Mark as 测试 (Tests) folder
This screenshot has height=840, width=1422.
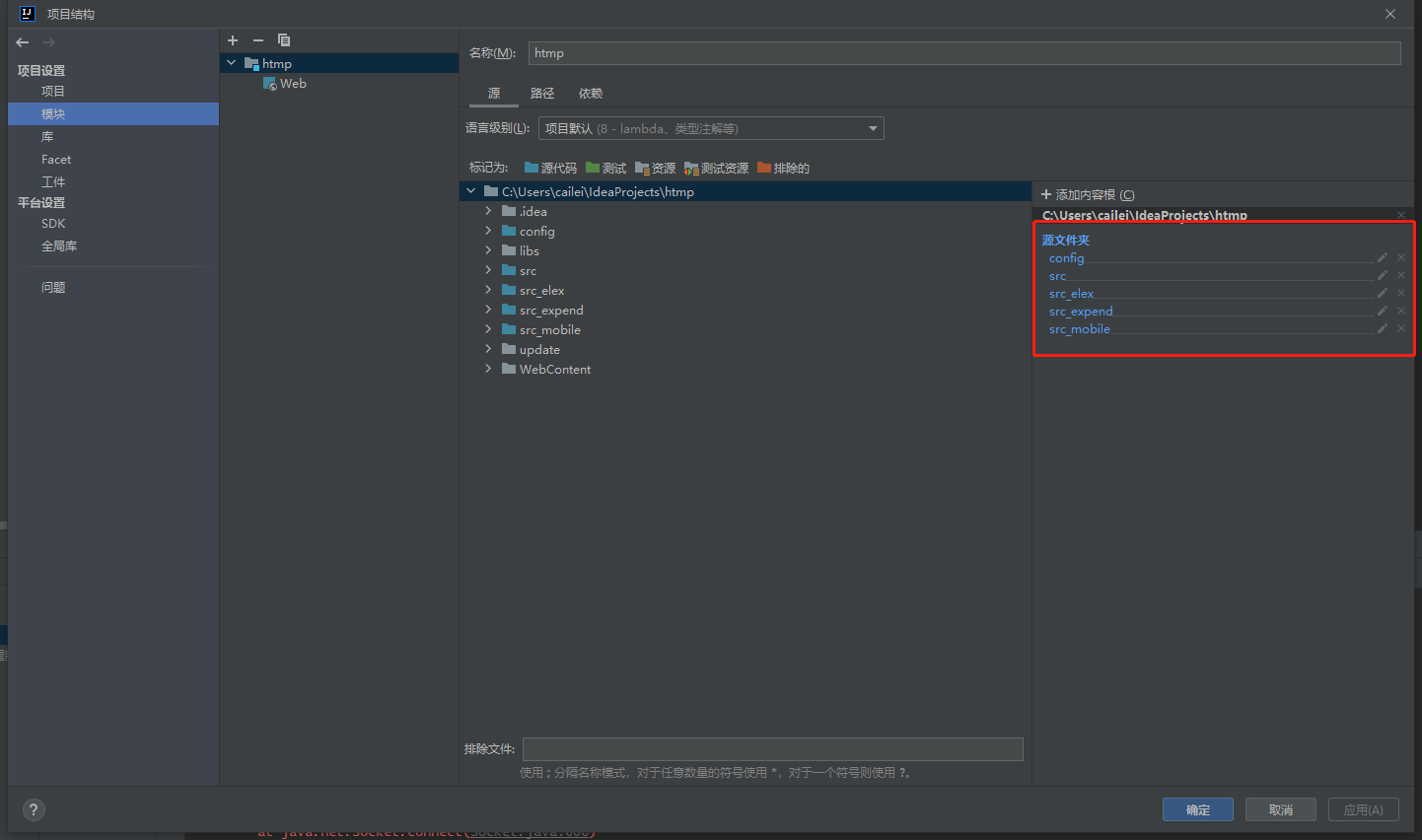[605, 169]
